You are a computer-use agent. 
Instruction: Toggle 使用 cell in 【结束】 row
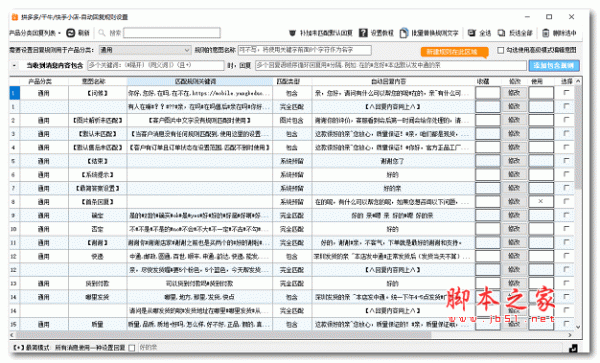click(541, 161)
